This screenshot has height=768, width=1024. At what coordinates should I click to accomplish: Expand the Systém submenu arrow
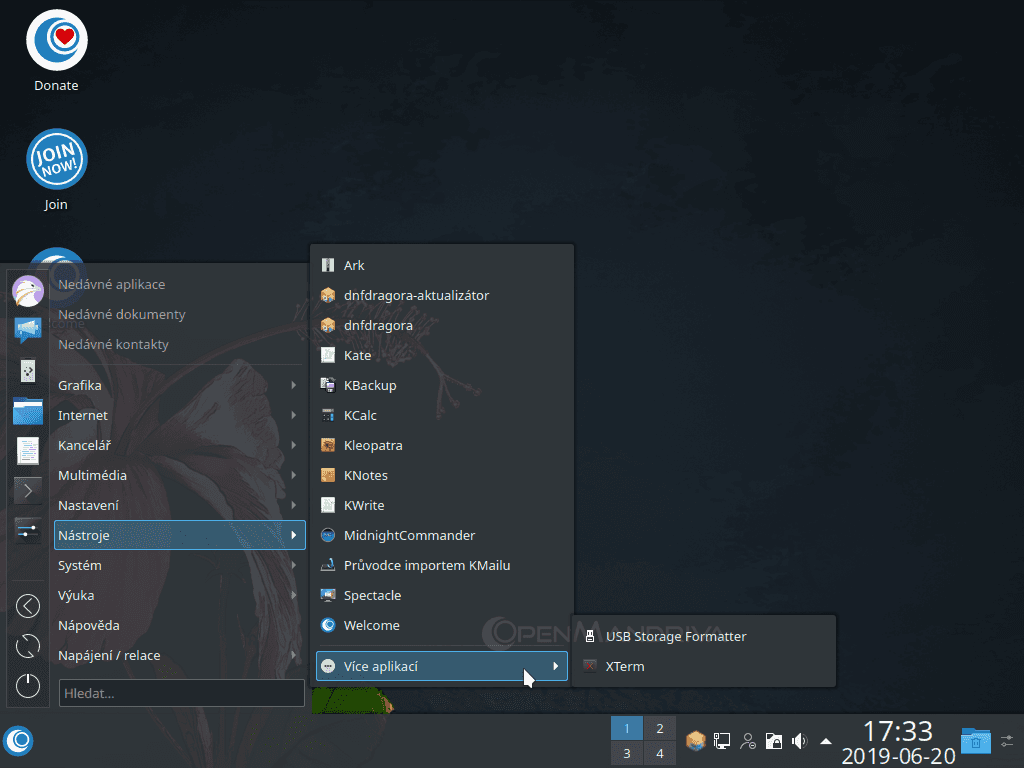293,565
